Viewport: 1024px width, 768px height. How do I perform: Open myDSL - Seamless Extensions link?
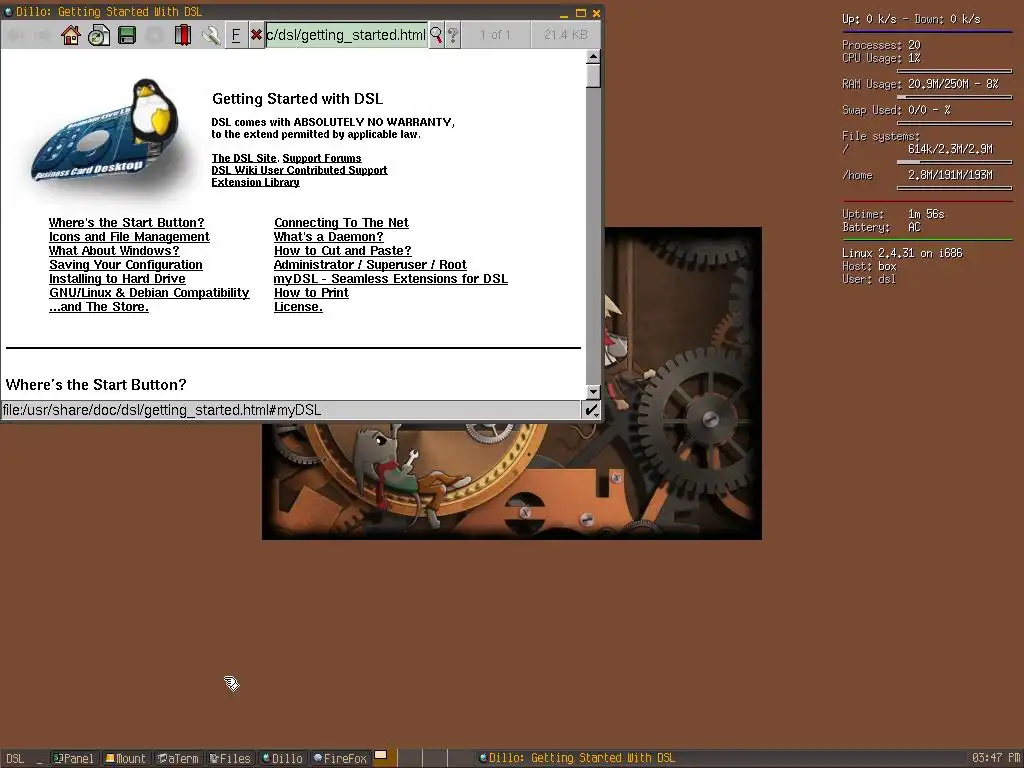391,279
